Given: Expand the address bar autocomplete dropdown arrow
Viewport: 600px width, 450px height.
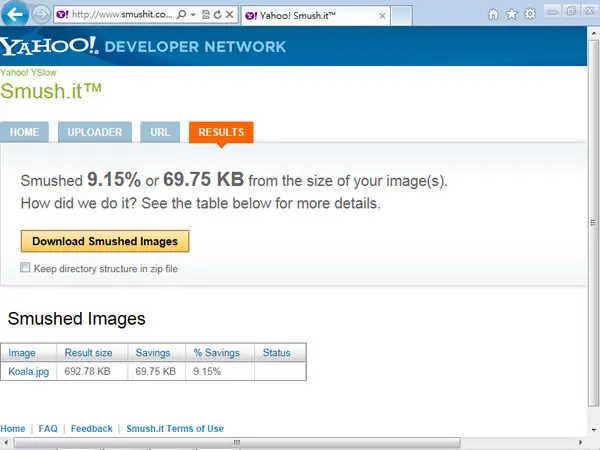Looking at the screenshot, I should [193, 15].
